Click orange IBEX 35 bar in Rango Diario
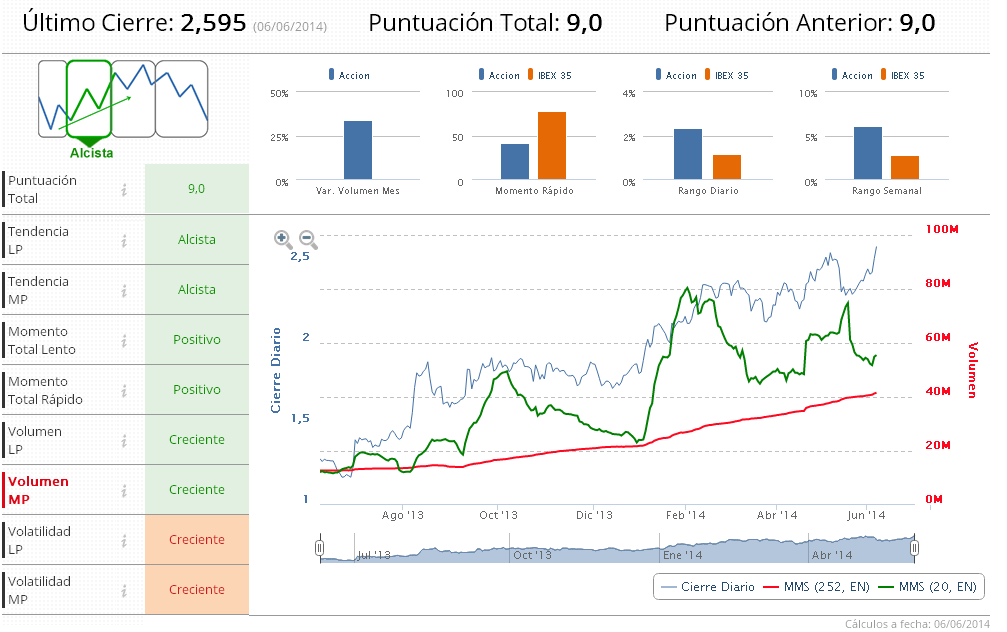This screenshot has width=1007, height=632. pos(727,167)
